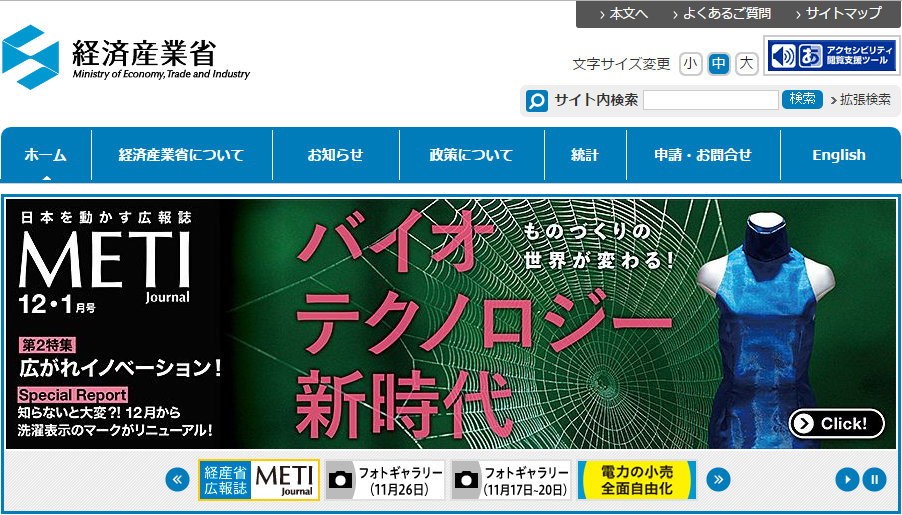
Task: Click 経済産業省 site title text
Action: tap(144, 54)
